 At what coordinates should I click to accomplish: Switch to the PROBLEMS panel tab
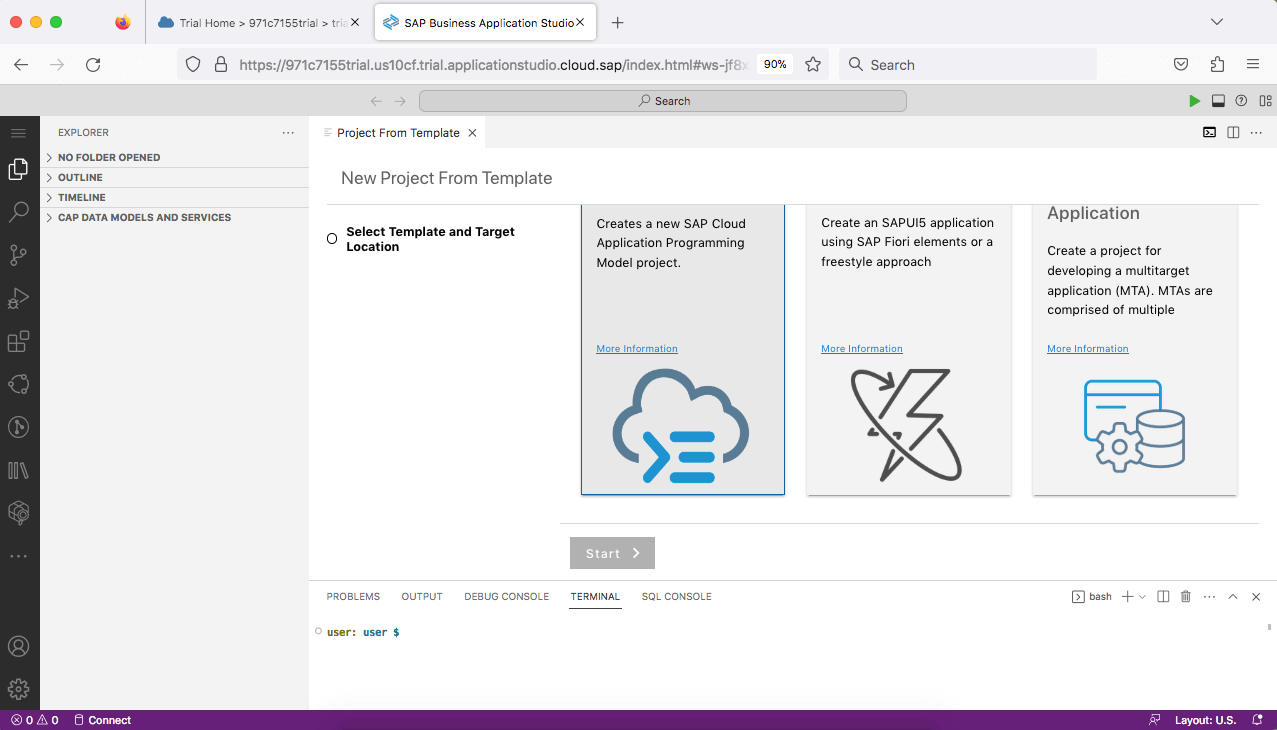coord(353,597)
